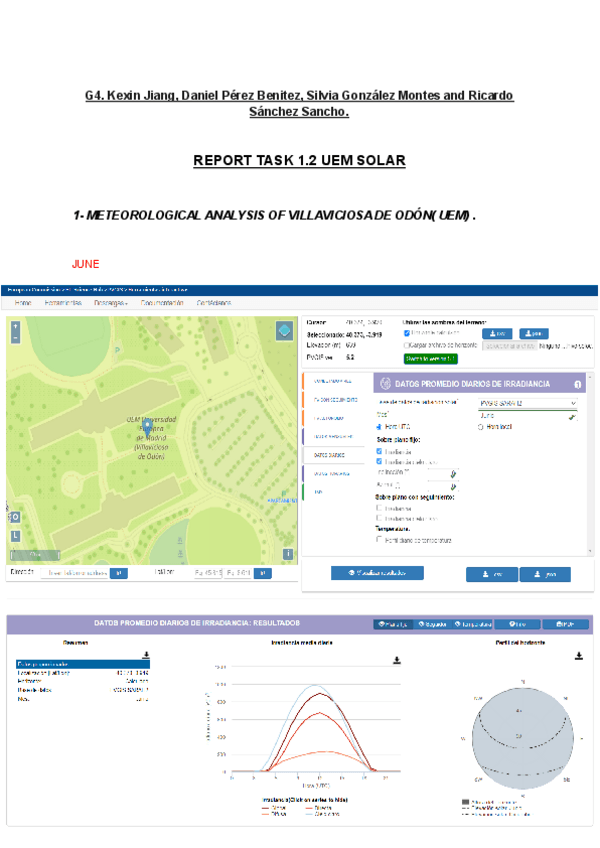Open the month dropdown showing June
The width and height of the screenshot is (600, 848).
(x=526, y=415)
